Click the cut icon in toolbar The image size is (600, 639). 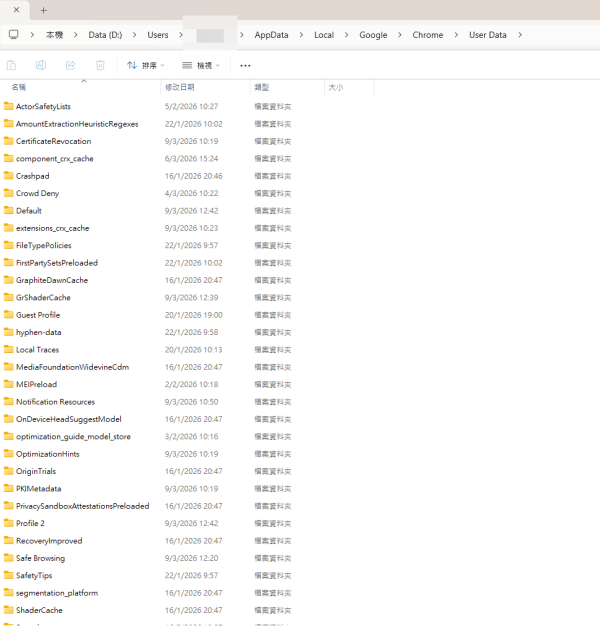12,65
